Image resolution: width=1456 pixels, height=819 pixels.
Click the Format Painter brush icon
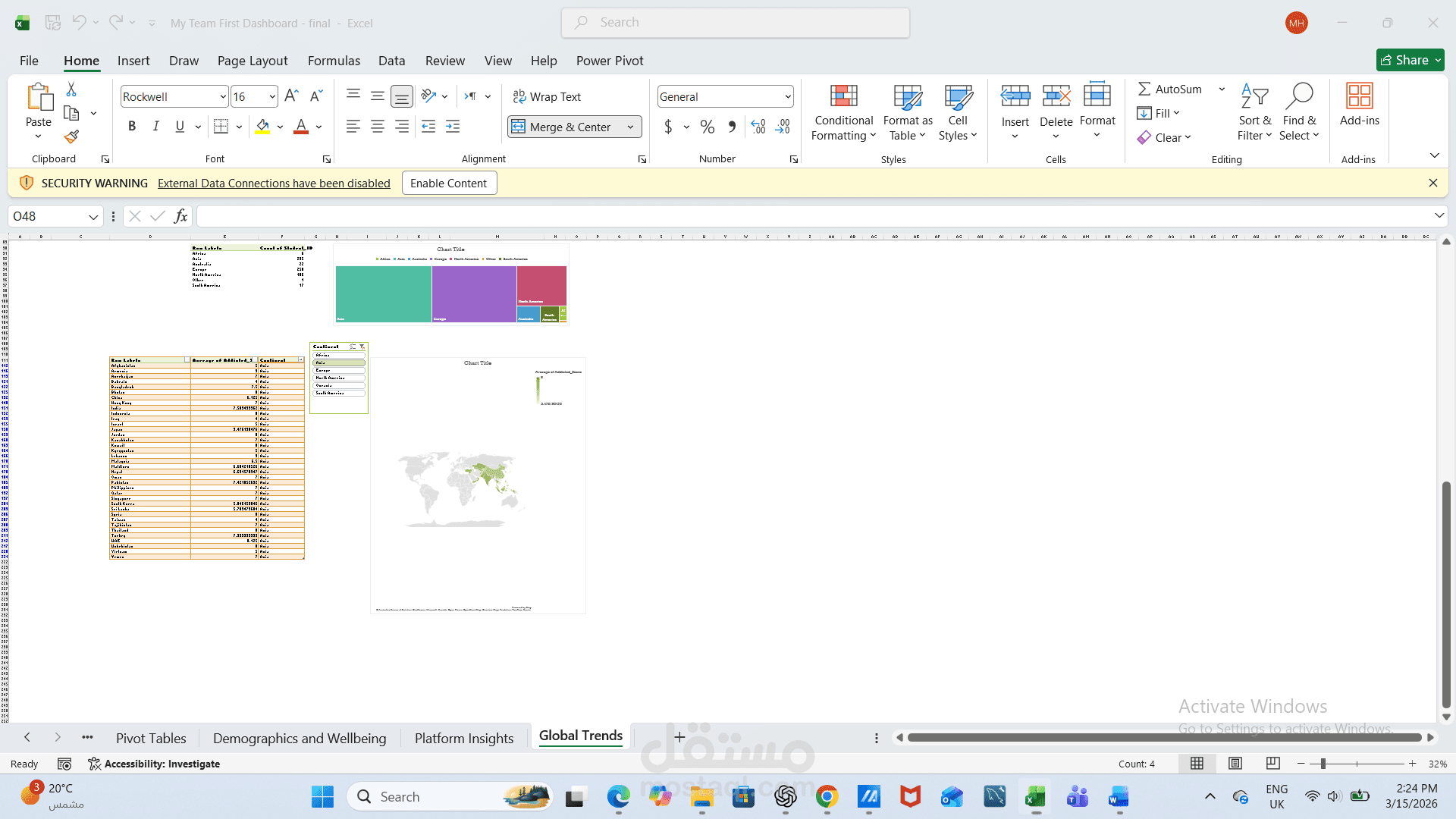71,137
